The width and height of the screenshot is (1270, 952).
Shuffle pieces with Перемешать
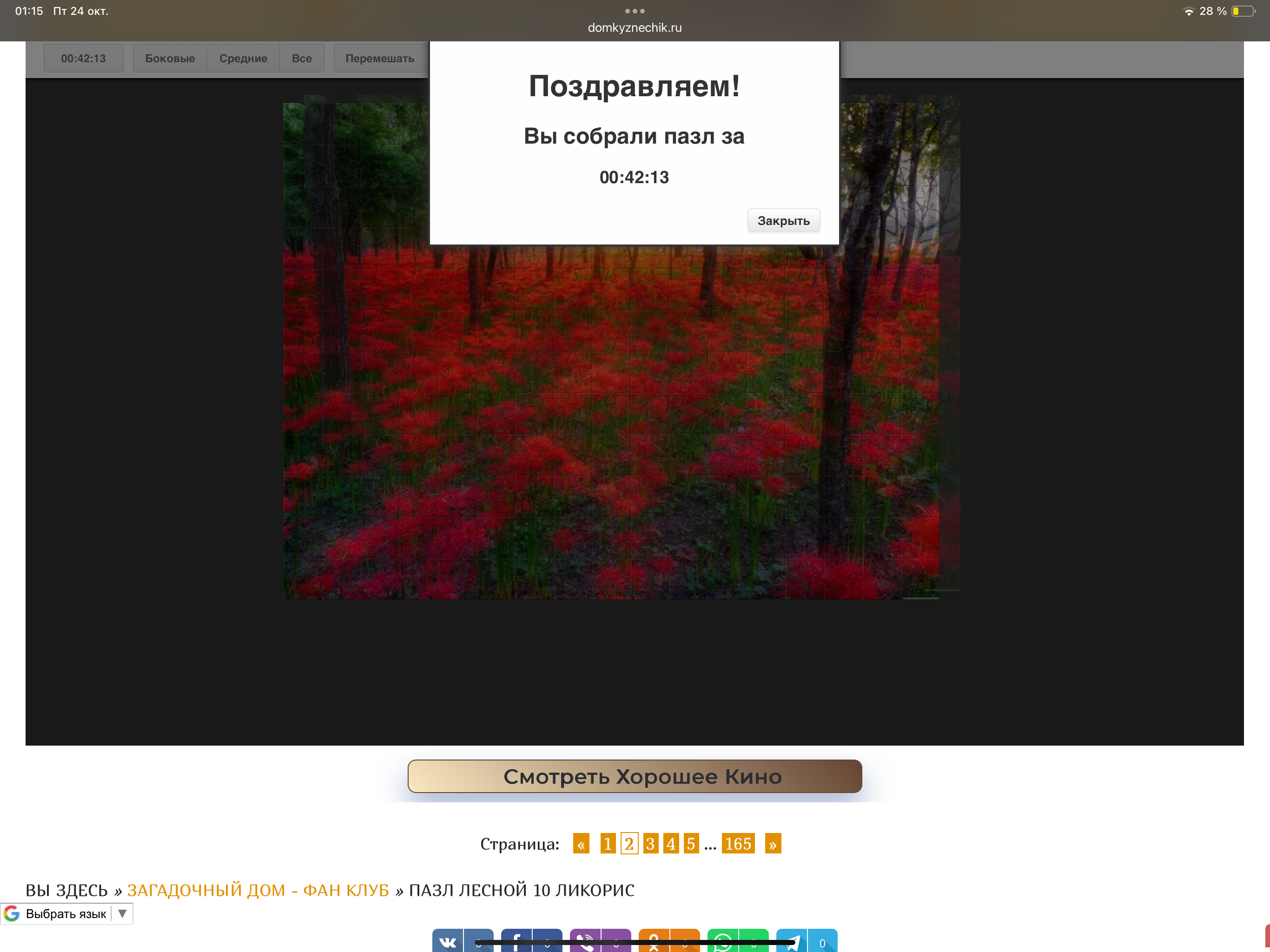(x=379, y=58)
